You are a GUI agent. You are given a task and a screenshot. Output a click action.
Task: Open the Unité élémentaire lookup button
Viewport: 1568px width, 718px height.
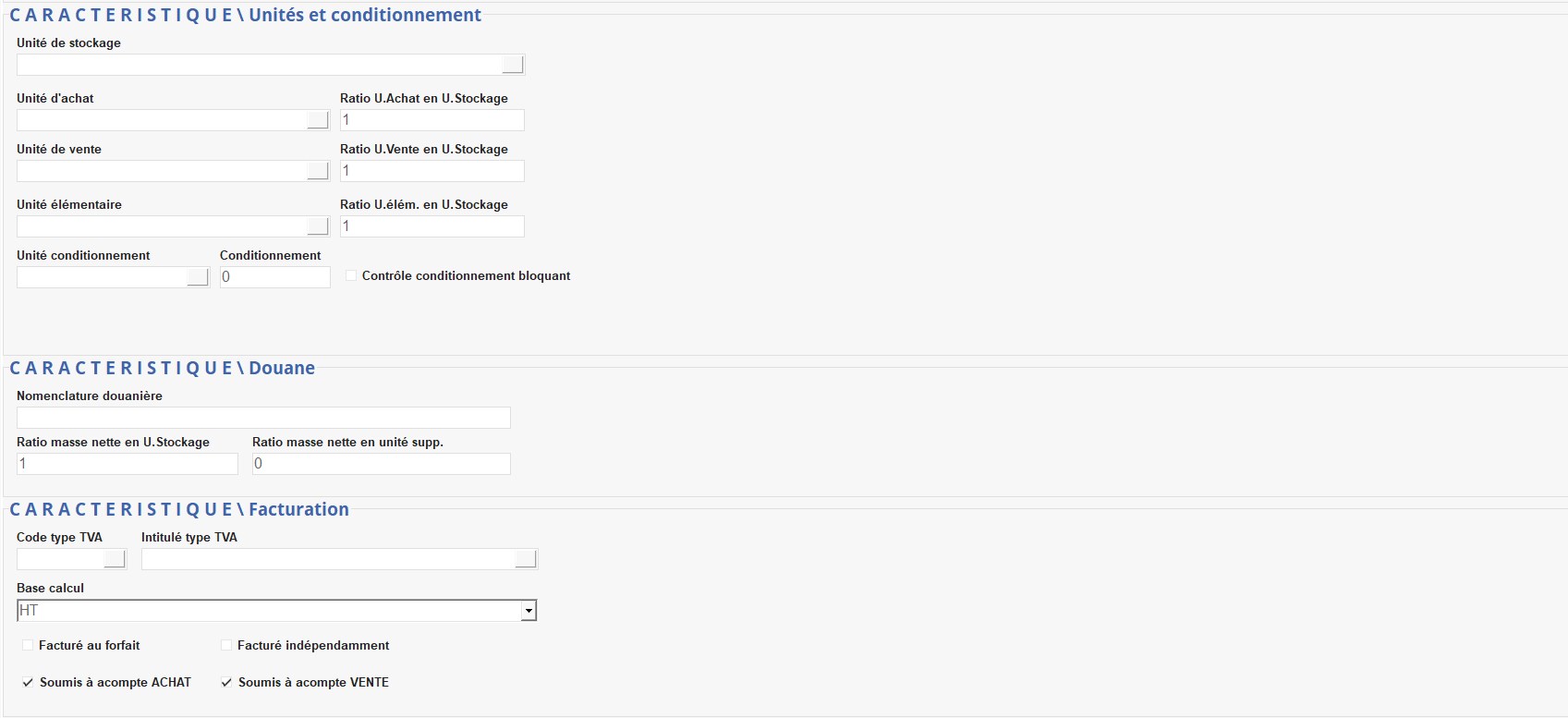[317, 226]
